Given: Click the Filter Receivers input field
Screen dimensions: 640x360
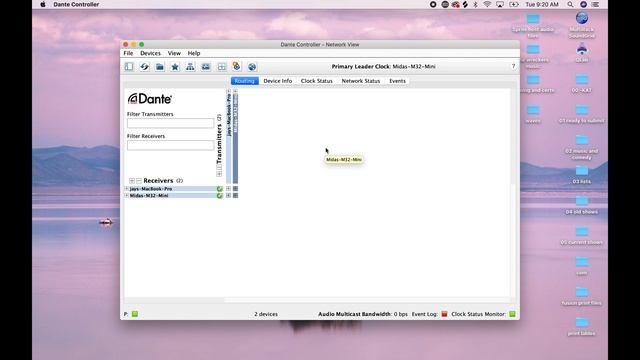Looking at the screenshot, I should coord(170,145).
